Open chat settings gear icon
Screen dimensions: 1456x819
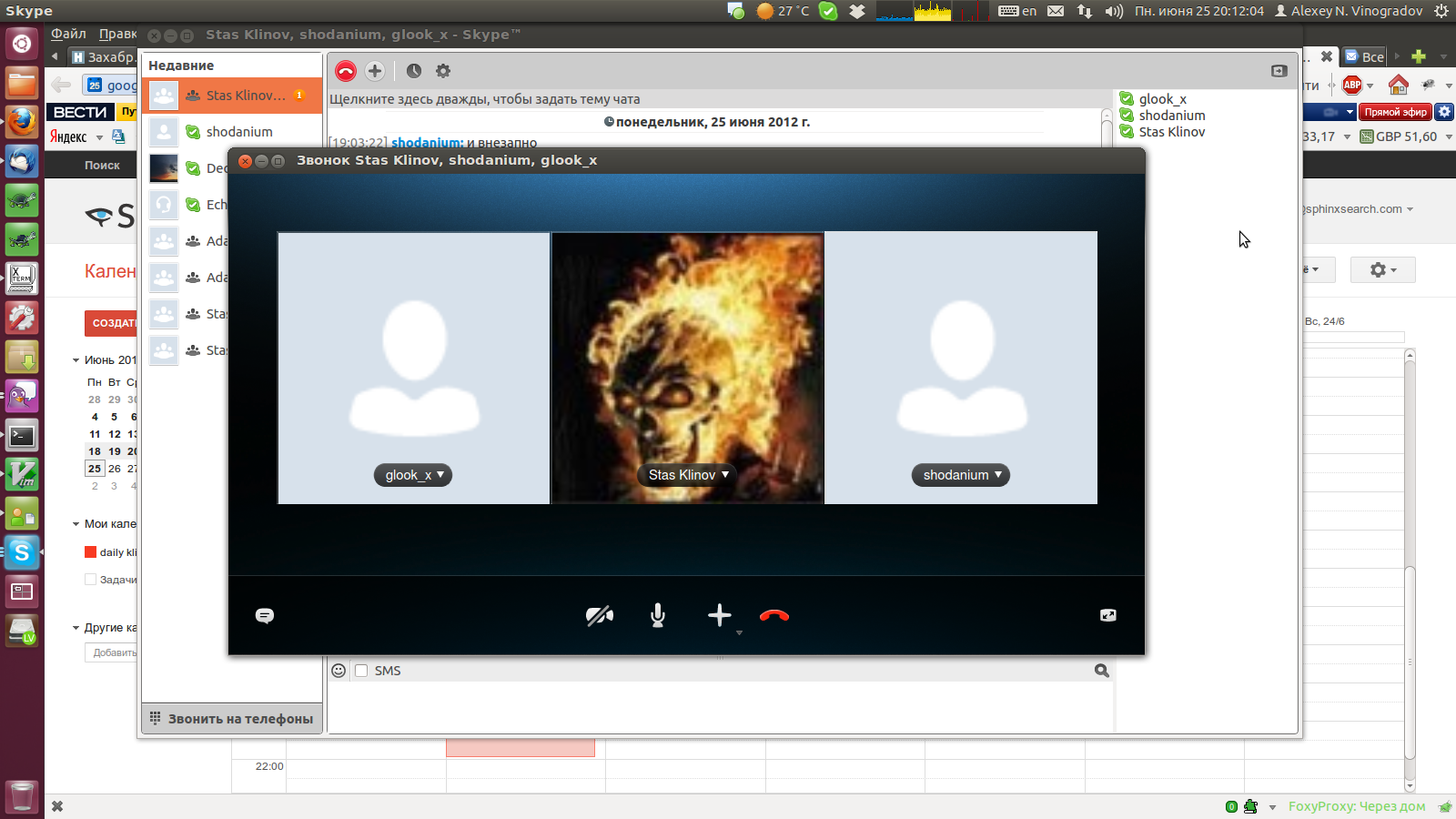[443, 71]
